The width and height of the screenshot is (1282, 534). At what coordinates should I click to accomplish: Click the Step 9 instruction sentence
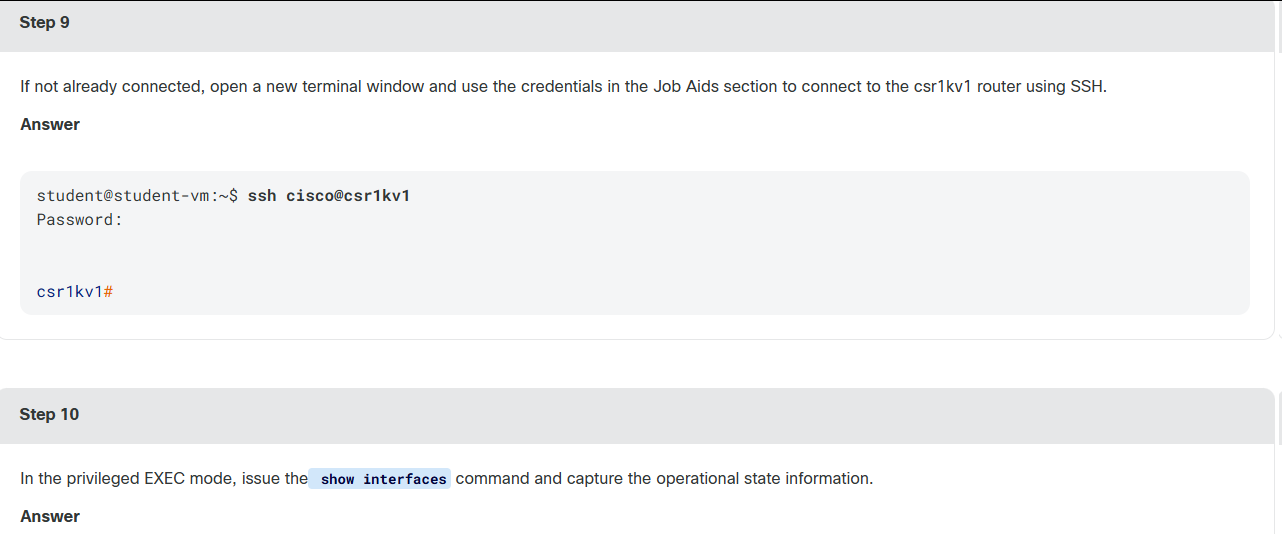tap(563, 86)
